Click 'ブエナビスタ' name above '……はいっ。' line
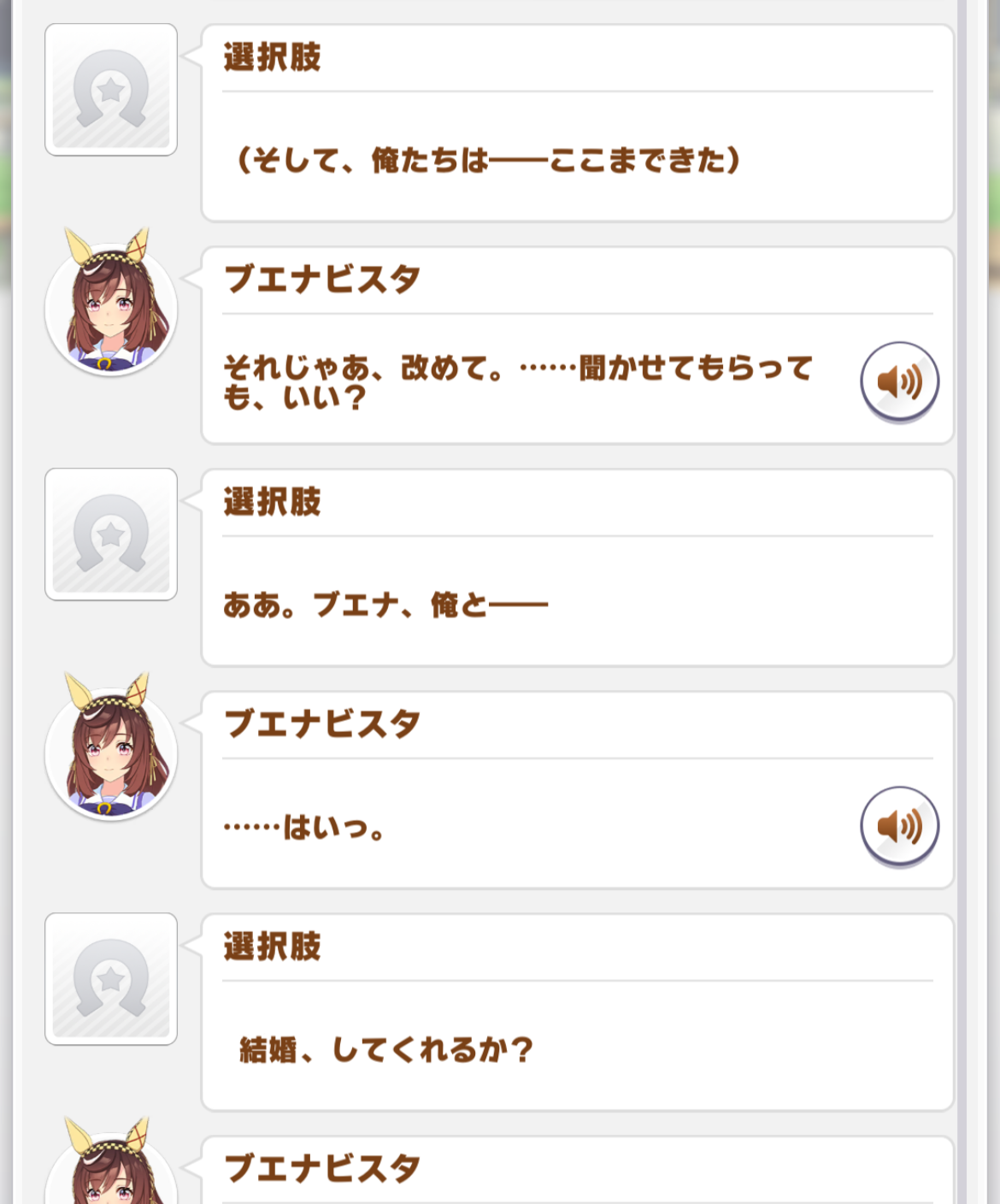 click(x=322, y=724)
